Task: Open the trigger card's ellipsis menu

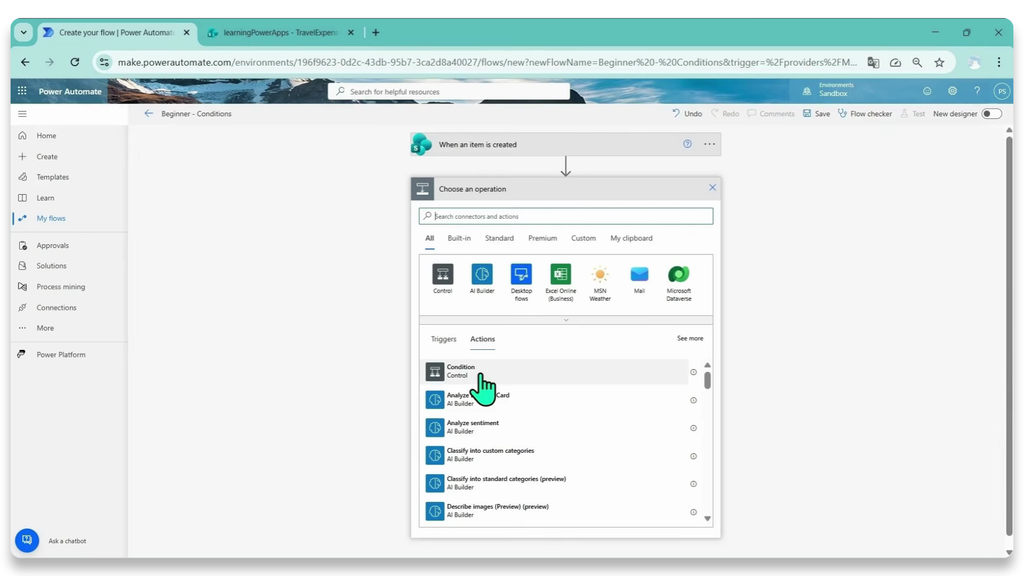Action: (709, 144)
